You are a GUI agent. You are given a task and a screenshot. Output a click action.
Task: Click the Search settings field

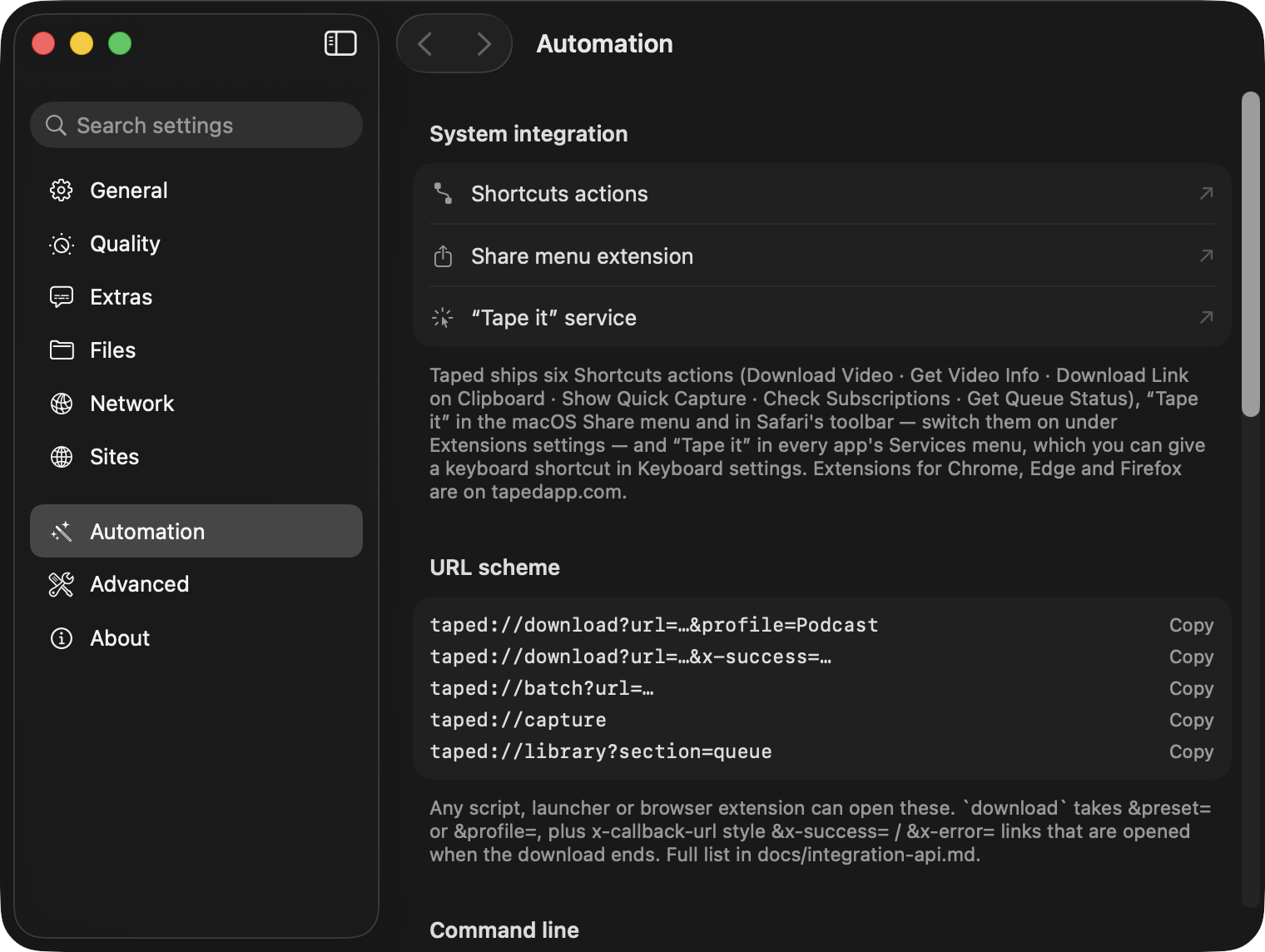pos(196,125)
